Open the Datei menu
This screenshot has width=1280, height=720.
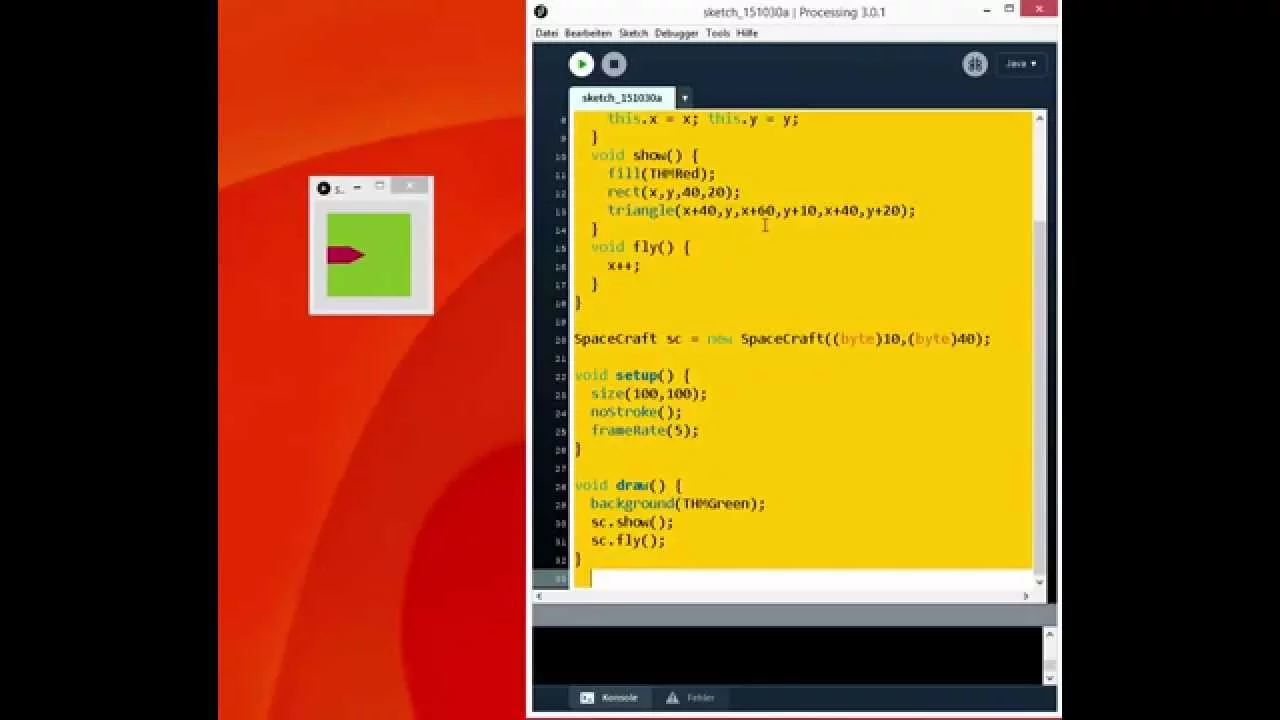point(546,33)
